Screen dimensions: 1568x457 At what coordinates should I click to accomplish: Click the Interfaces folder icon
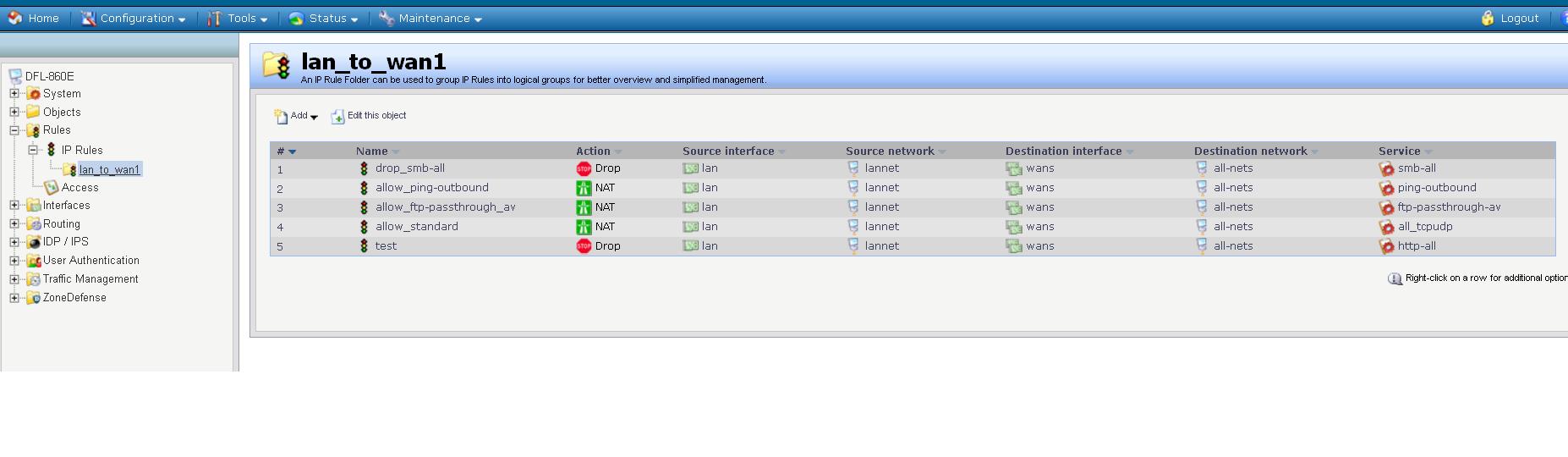click(33, 205)
